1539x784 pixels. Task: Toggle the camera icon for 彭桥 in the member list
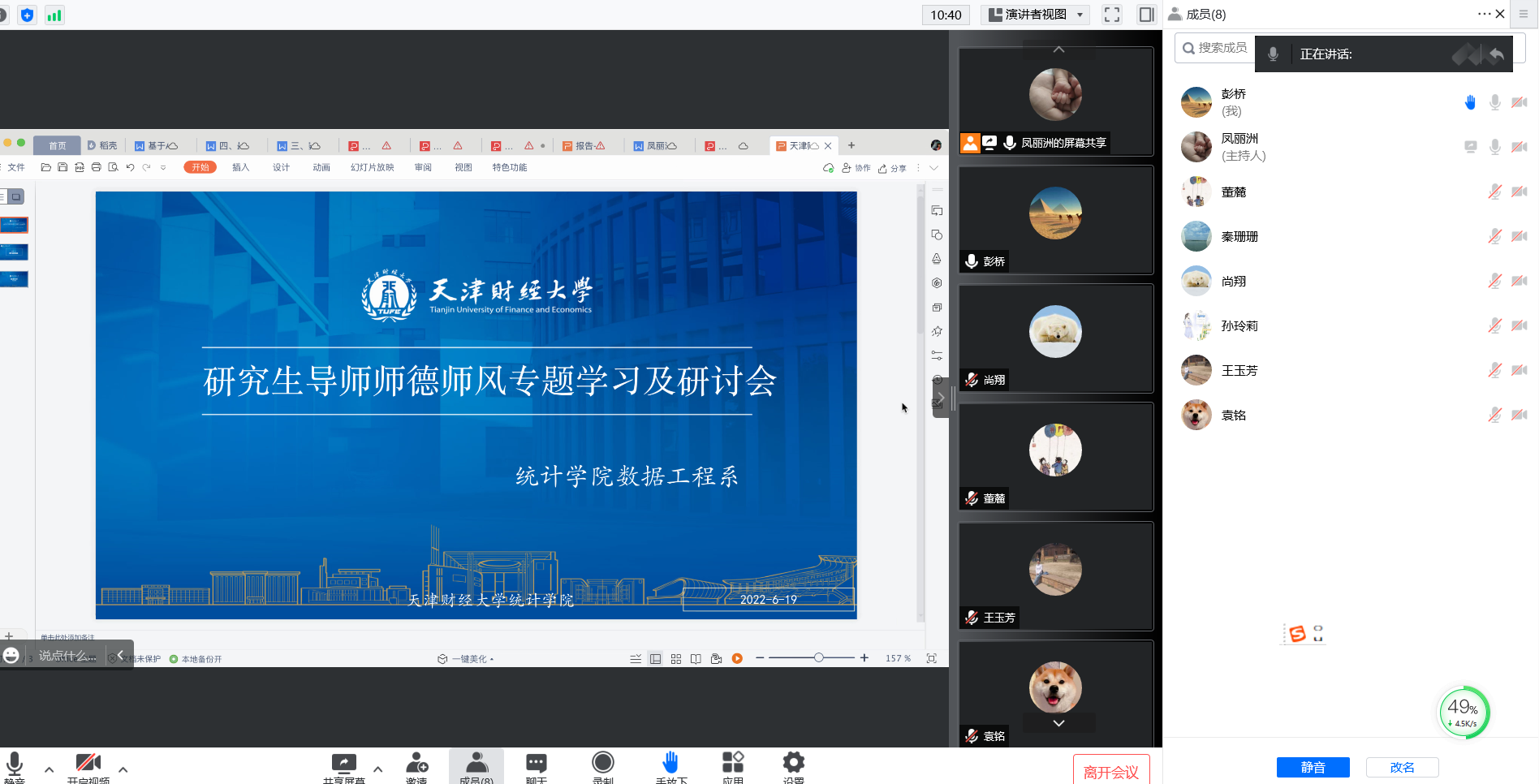click(x=1520, y=102)
